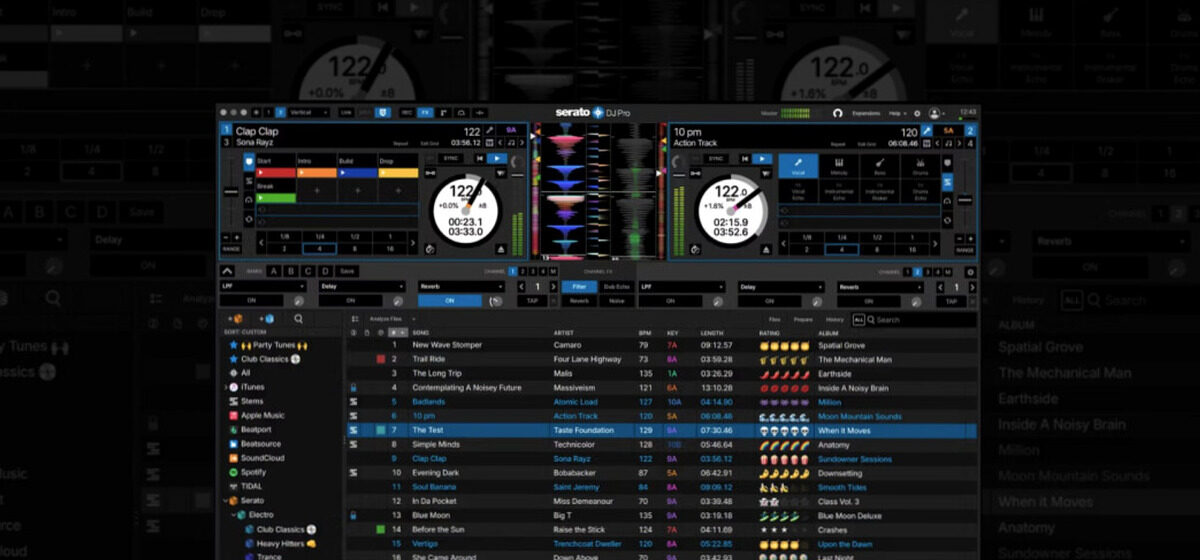Switch to the Prepare tab
This screenshot has height=560, width=1200.
click(x=803, y=320)
